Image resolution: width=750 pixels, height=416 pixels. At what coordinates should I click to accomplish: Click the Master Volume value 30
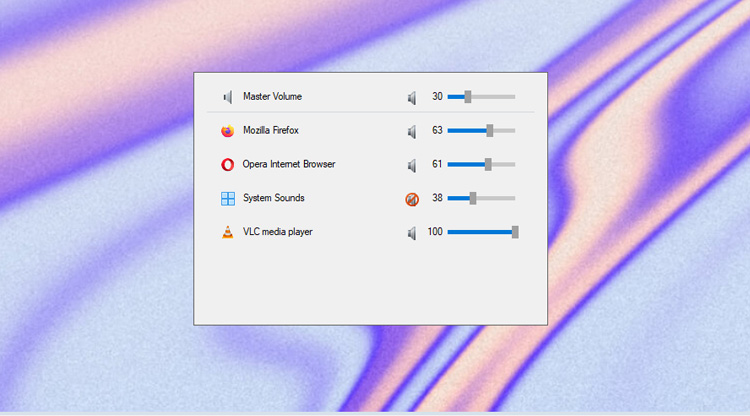click(x=437, y=97)
